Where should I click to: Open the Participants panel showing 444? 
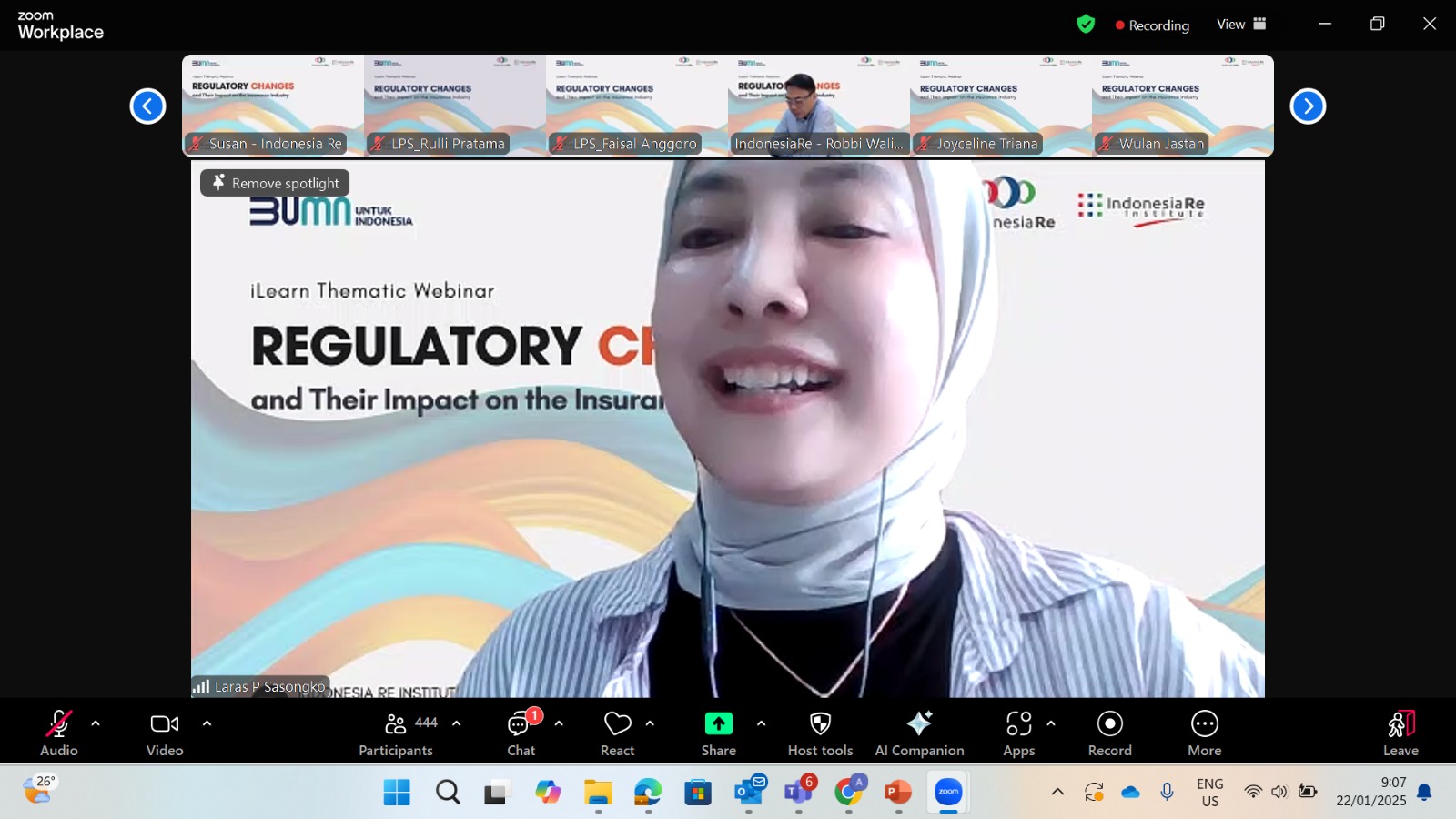pos(396,733)
